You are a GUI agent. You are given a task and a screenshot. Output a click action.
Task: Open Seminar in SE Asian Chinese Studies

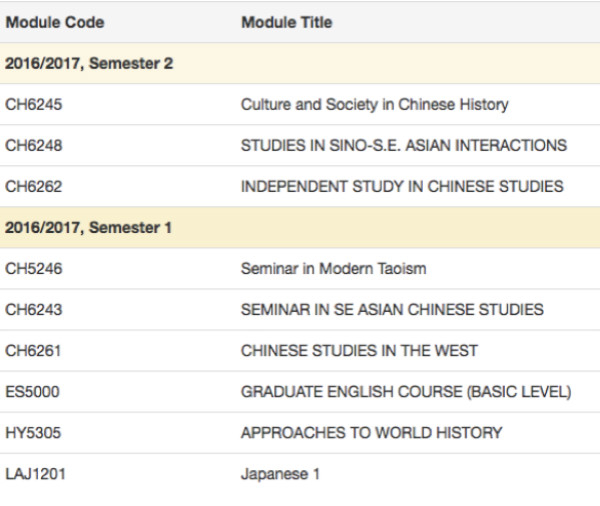[392, 309]
